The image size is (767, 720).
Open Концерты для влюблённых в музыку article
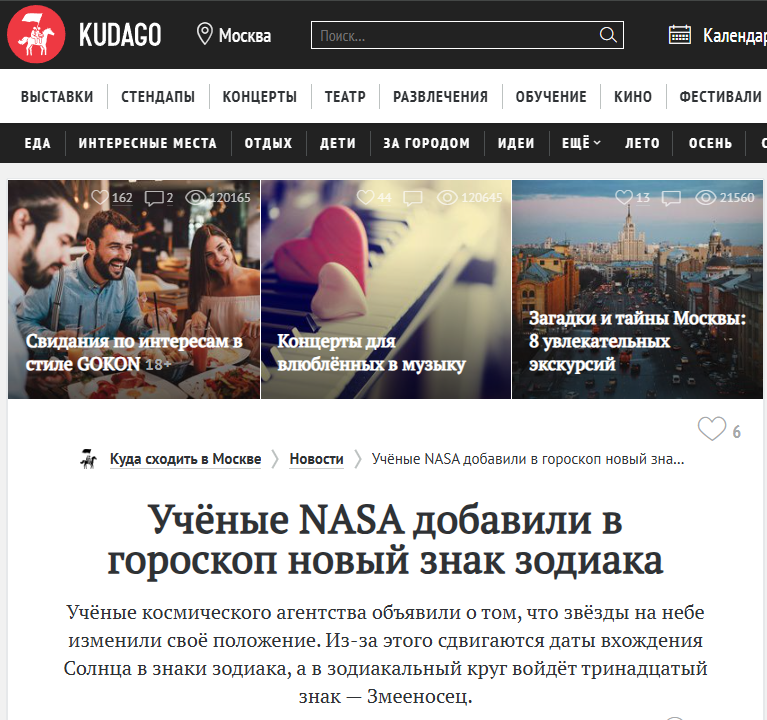coord(371,353)
